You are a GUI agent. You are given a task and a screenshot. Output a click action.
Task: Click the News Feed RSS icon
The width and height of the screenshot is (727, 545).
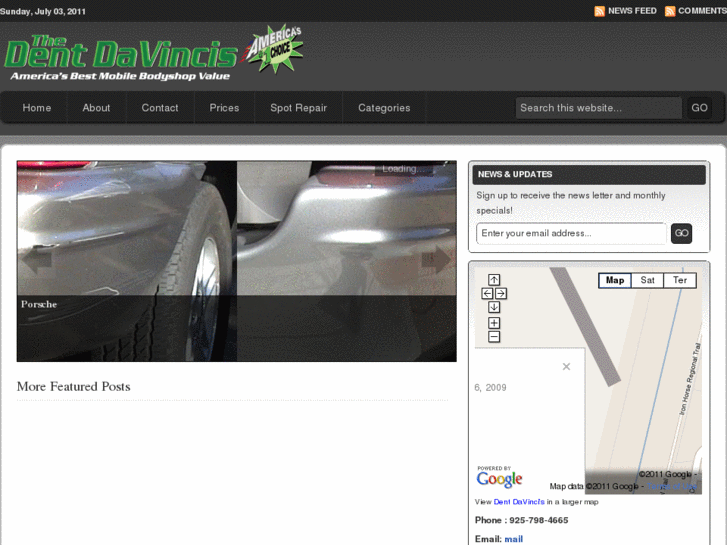pos(599,11)
